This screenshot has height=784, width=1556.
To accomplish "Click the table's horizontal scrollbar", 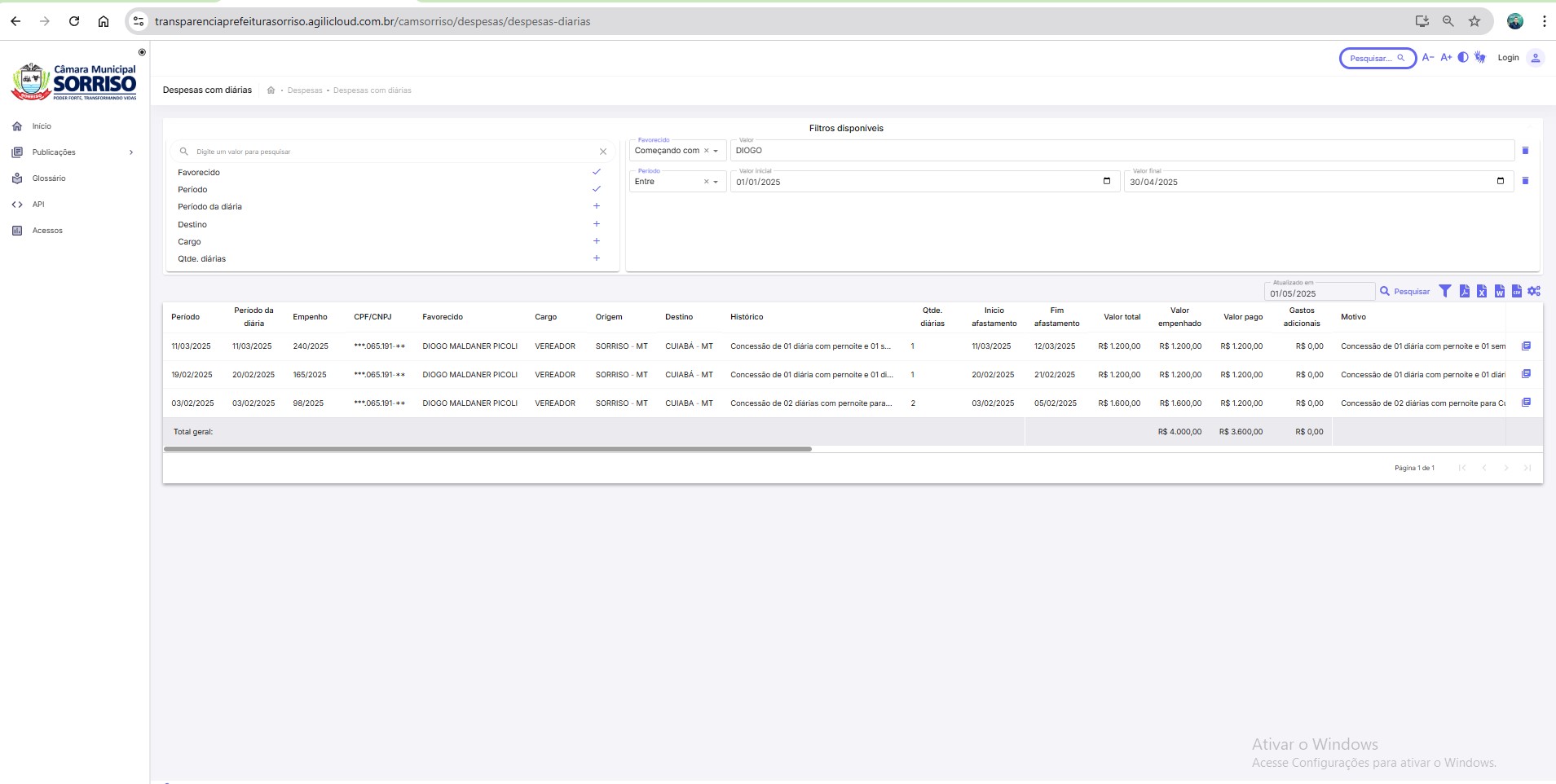I will (x=487, y=449).
